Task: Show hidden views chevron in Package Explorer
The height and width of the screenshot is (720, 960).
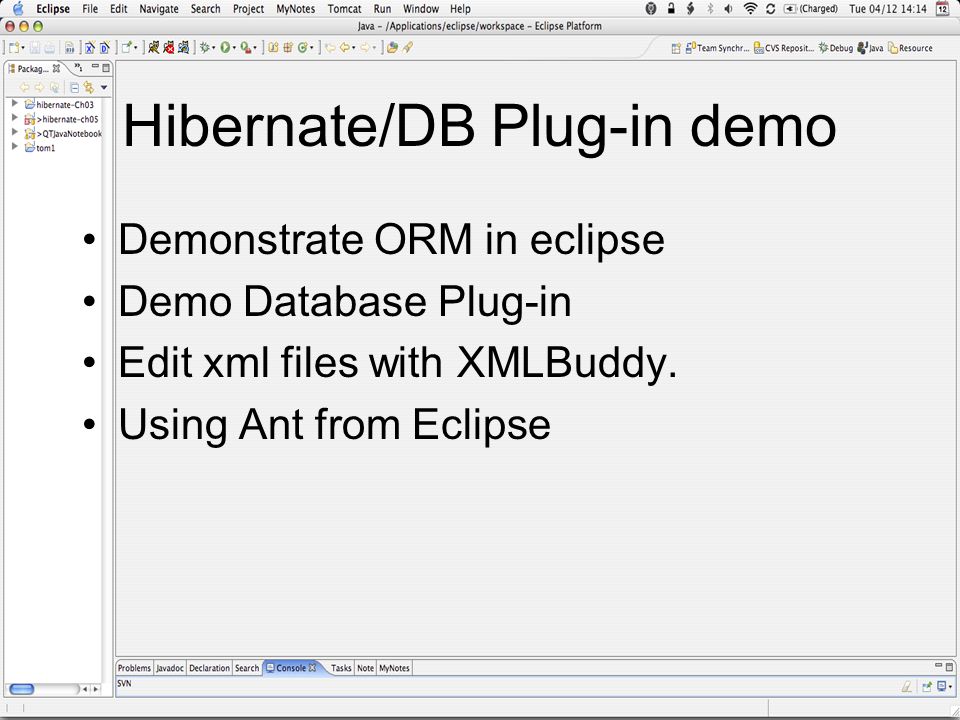Action: 78,68
